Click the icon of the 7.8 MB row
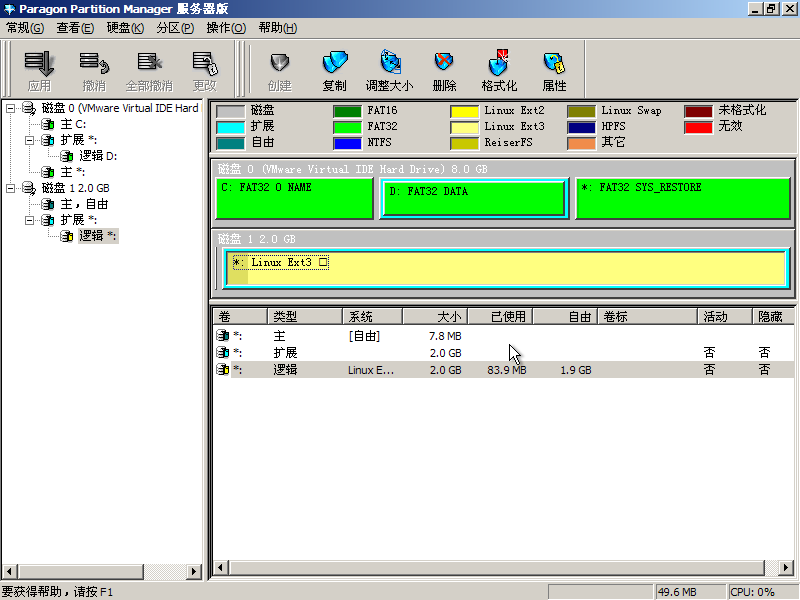This screenshot has width=800, height=600. [x=222, y=336]
